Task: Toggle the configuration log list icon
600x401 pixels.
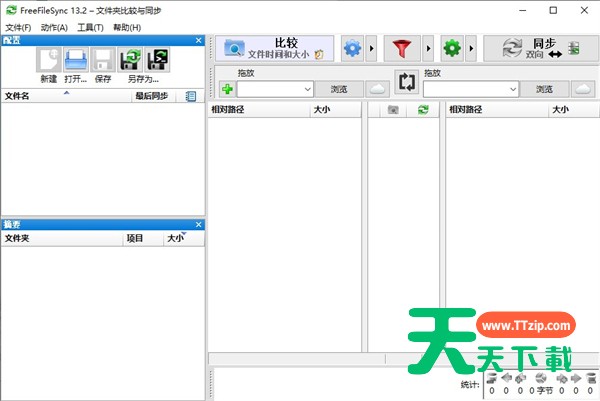Action: coord(191,96)
